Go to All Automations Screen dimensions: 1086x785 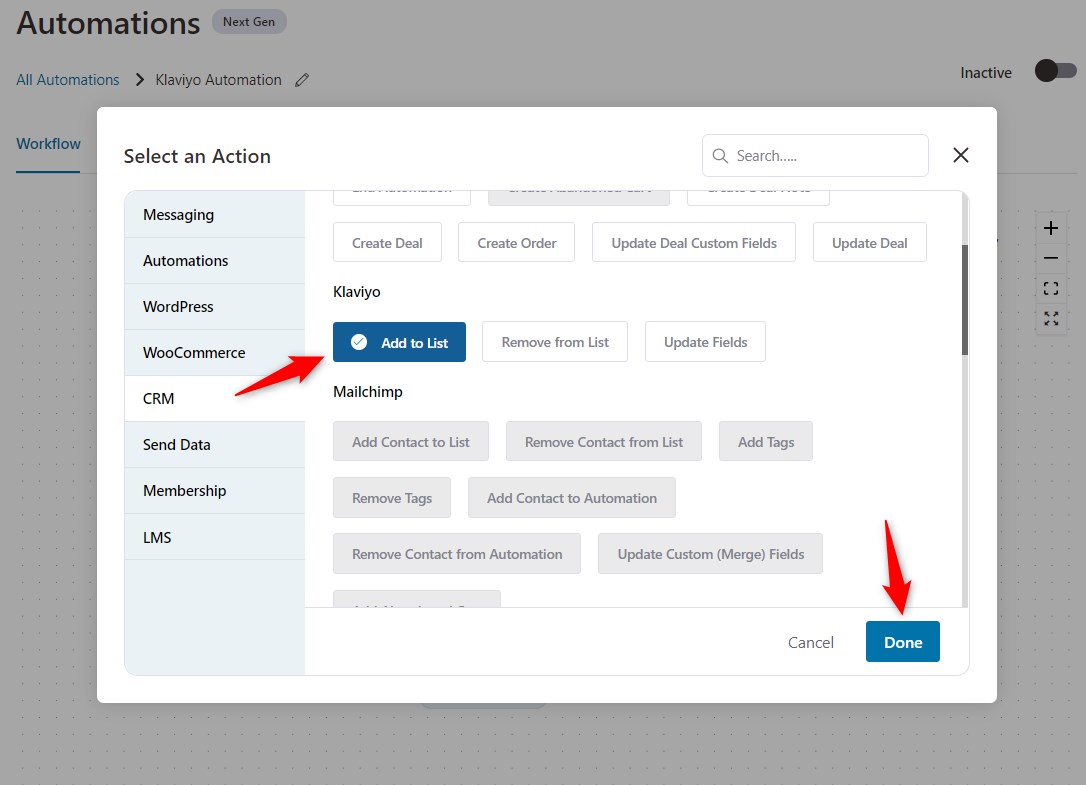coord(68,80)
